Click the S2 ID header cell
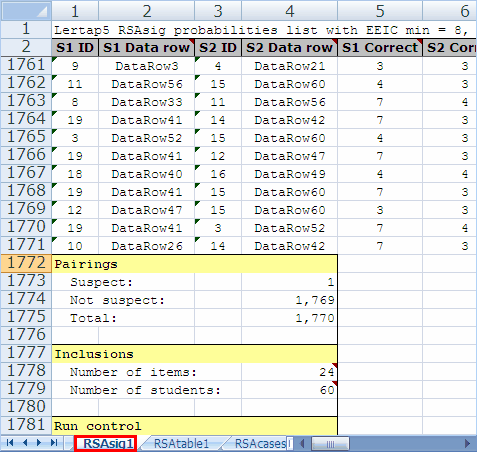This screenshot has height=452, width=477. (218, 47)
